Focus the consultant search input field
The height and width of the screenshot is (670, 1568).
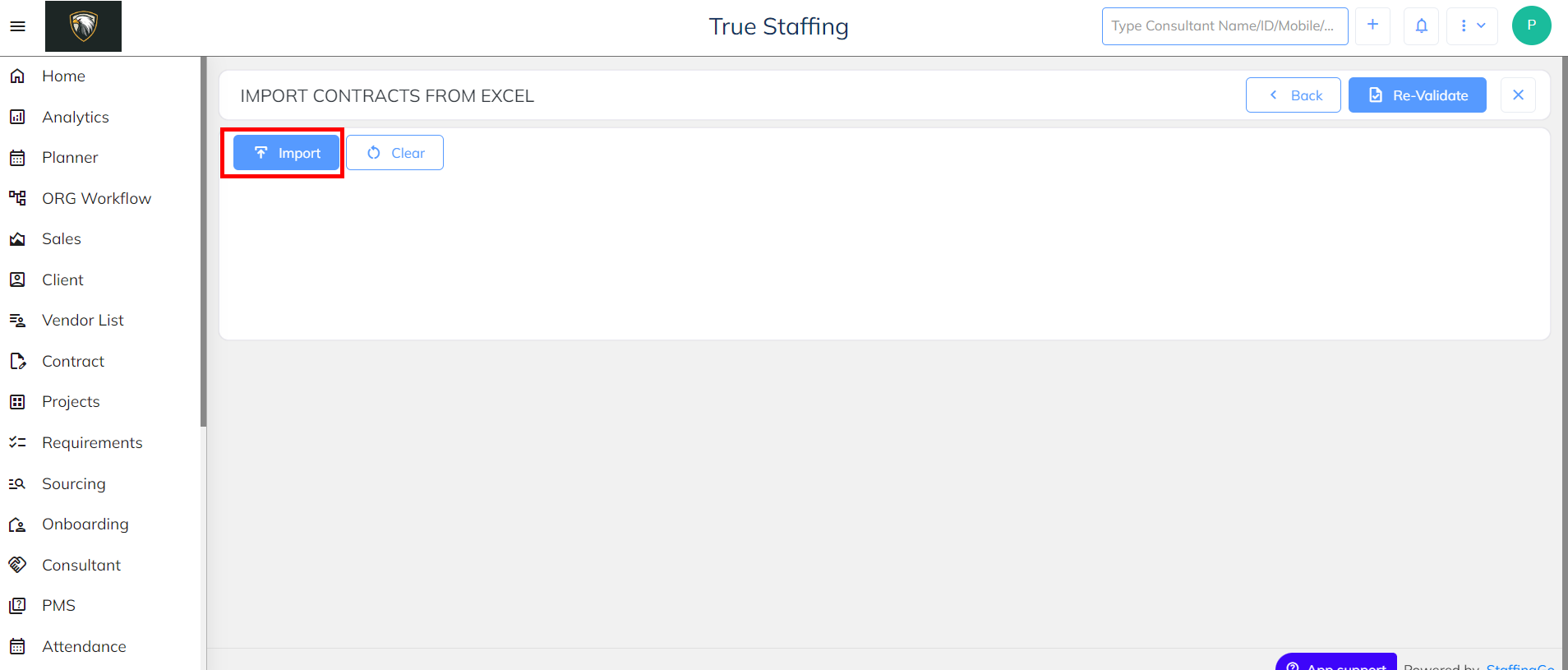point(1225,26)
